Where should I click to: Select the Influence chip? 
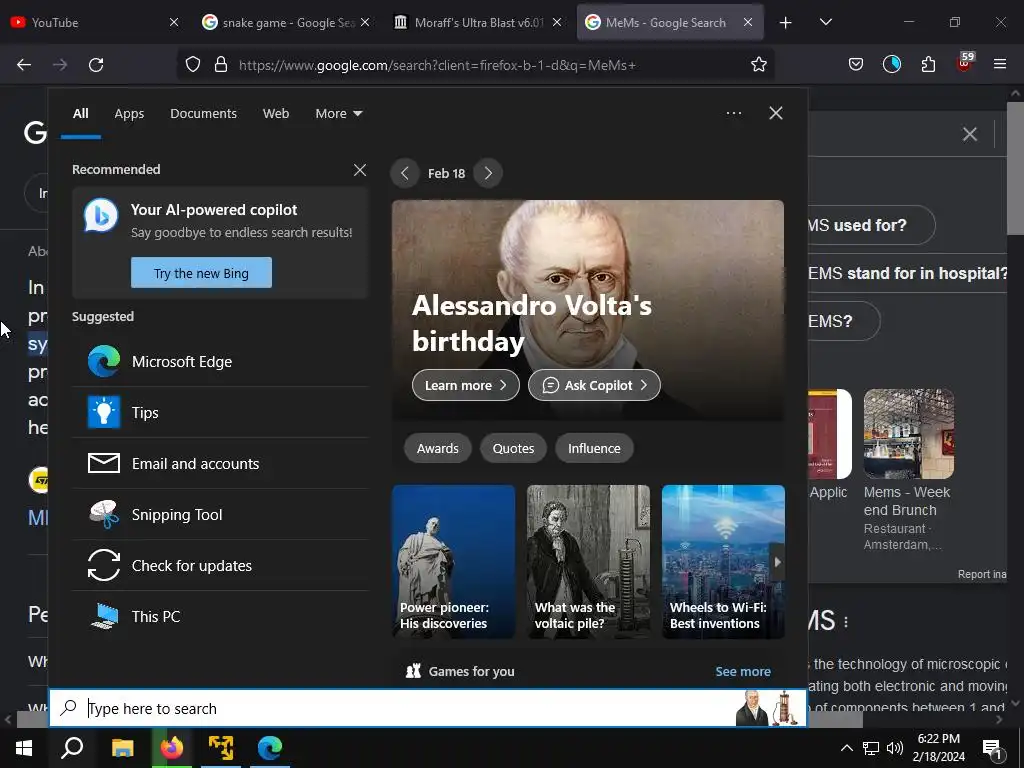(x=594, y=449)
